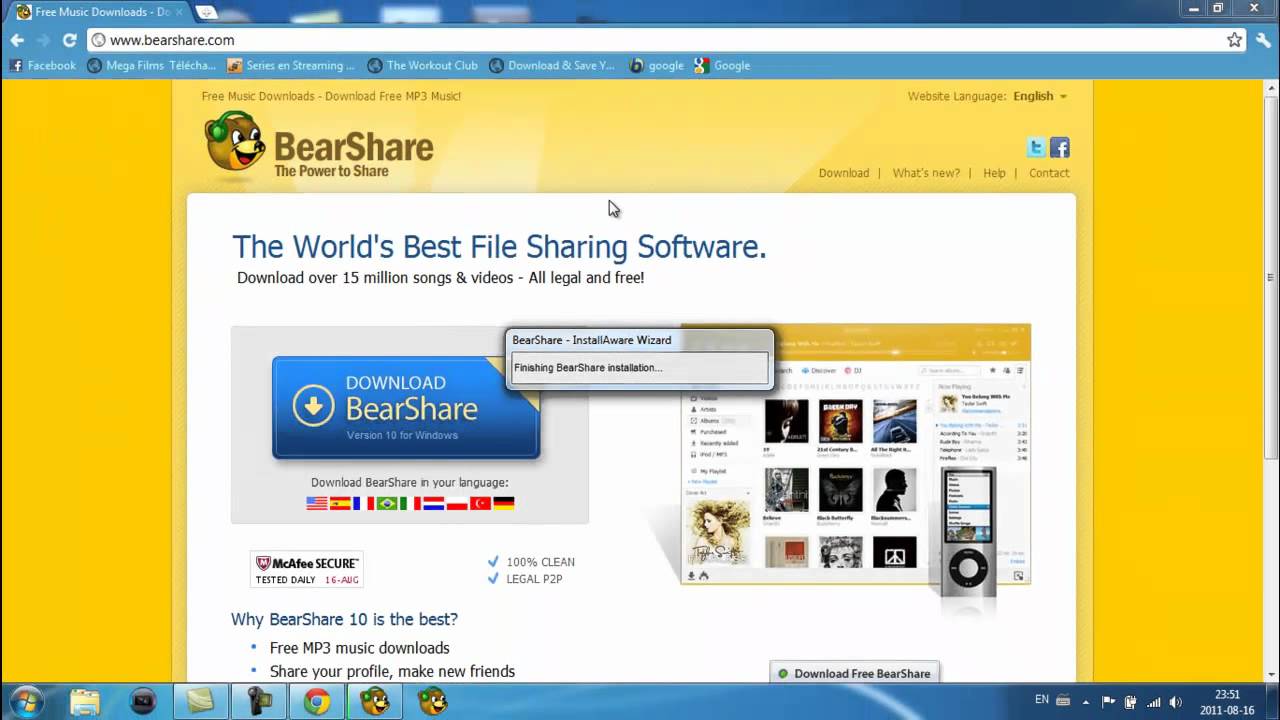Show hidden tray icons arrow

click(x=1088, y=701)
